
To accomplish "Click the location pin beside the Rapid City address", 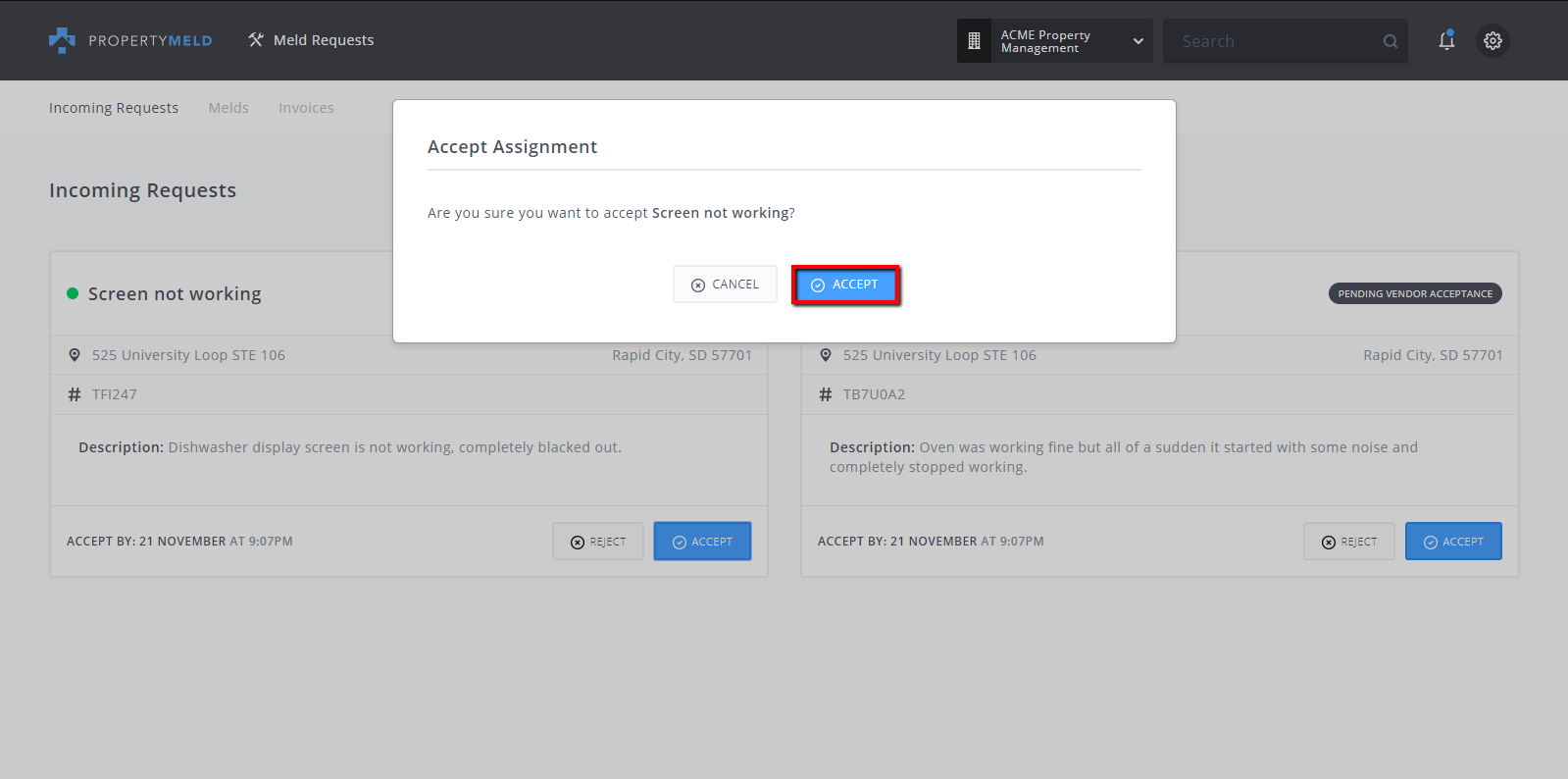I will point(75,355).
